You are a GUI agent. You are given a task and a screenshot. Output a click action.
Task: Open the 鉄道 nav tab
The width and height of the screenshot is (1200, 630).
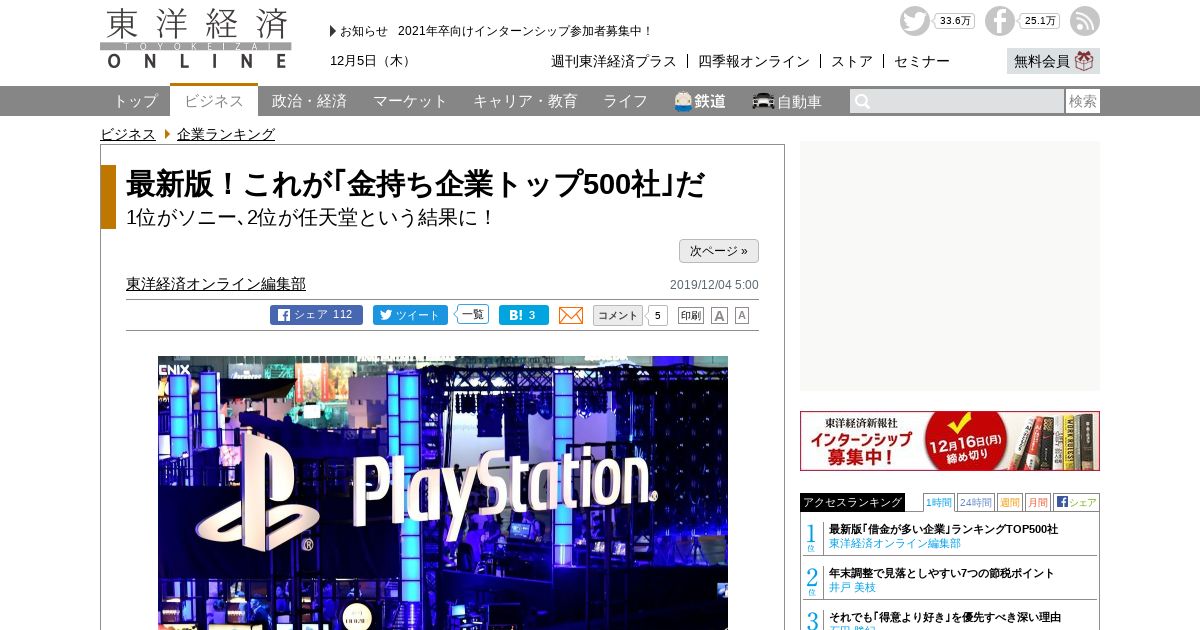point(700,101)
